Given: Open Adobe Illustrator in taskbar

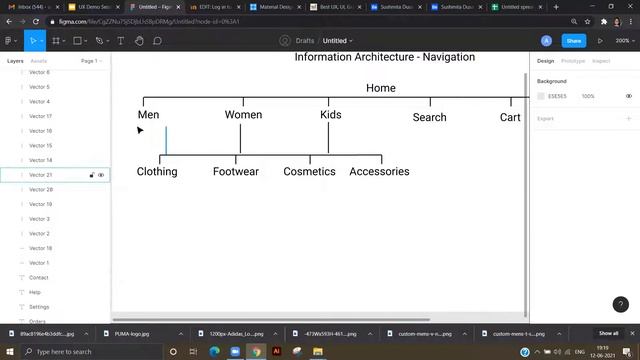Looking at the screenshot, I should (276, 351).
